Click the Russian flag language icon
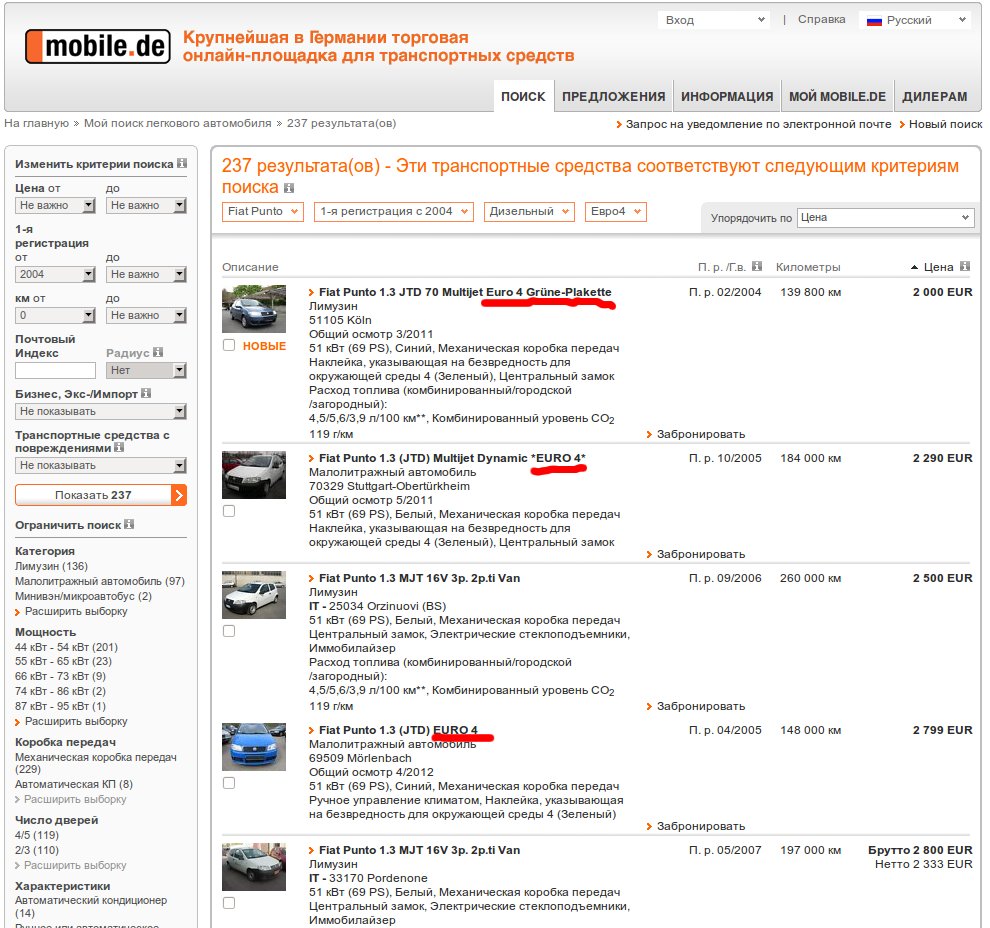990x928 pixels. tap(874, 20)
